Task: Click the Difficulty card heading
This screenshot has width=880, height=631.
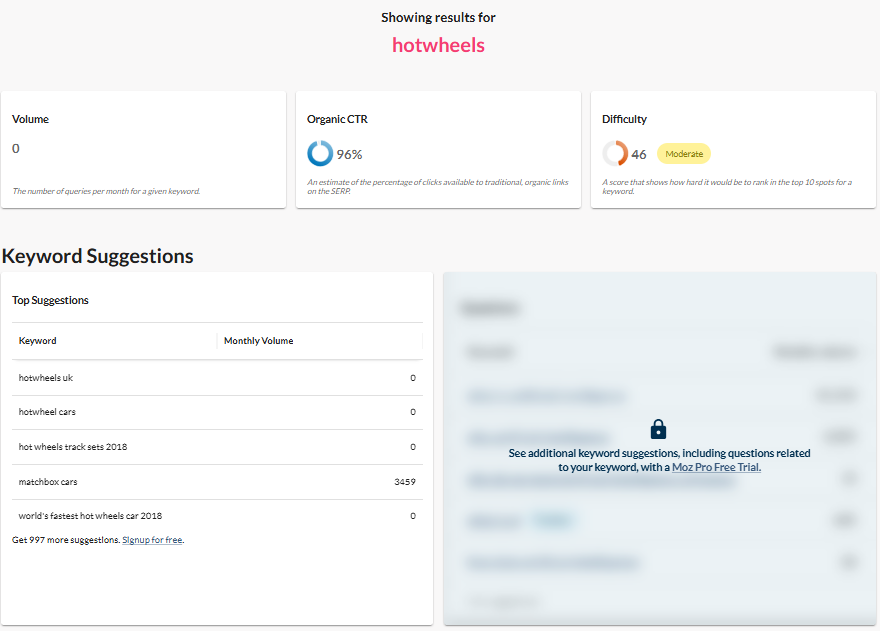Action: pos(624,119)
